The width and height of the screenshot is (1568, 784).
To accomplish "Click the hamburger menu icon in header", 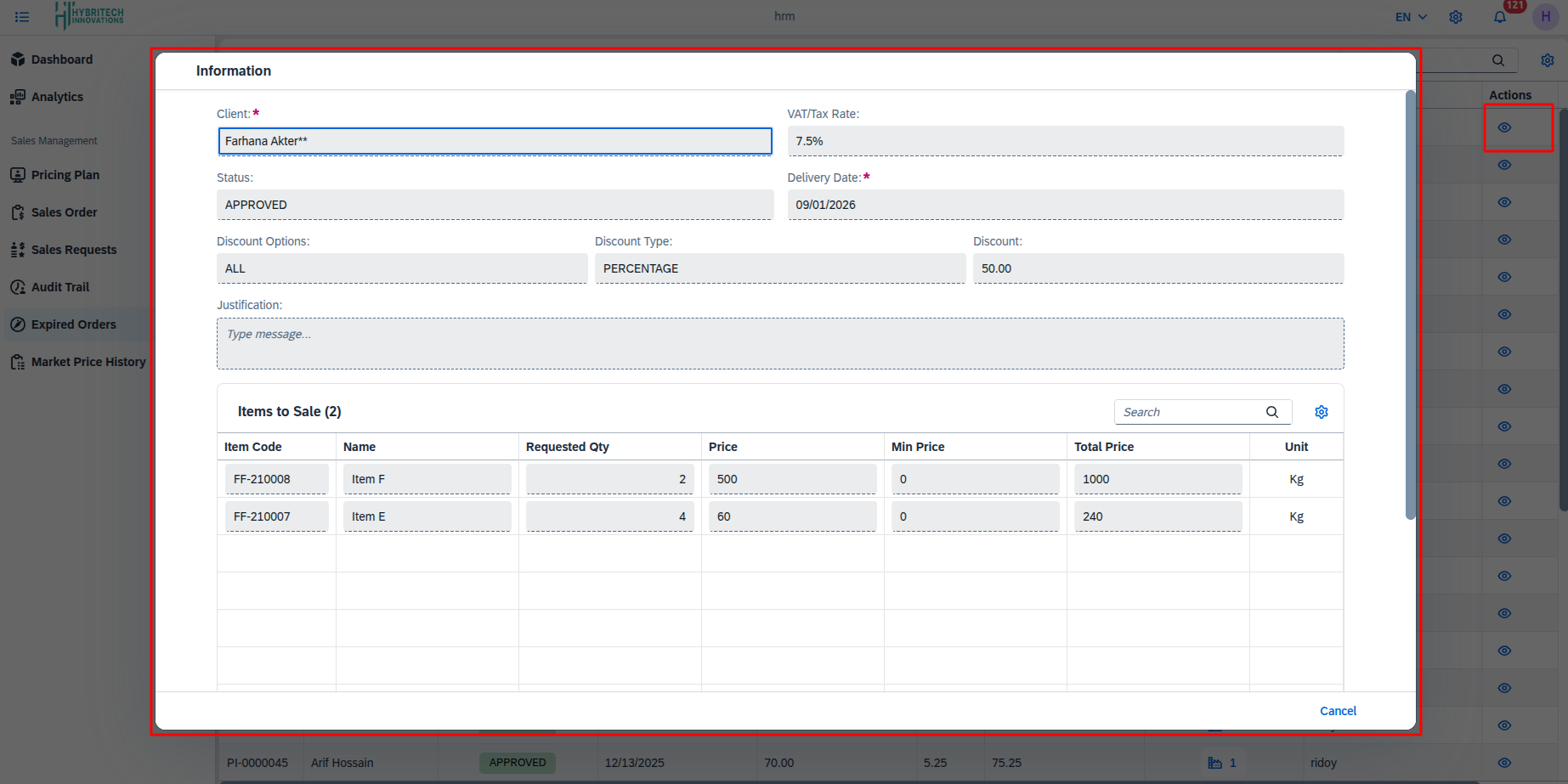I will 22,17.
